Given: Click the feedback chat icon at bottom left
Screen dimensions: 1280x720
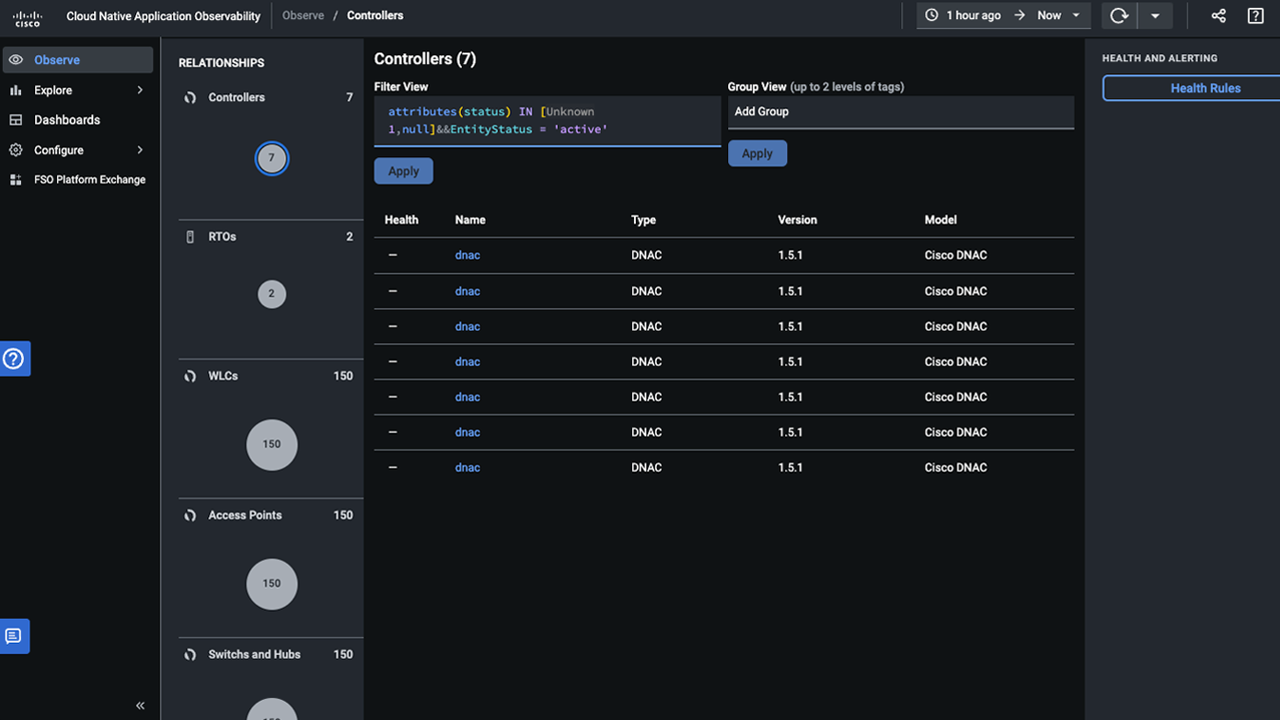Looking at the screenshot, I should [x=14, y=636].
